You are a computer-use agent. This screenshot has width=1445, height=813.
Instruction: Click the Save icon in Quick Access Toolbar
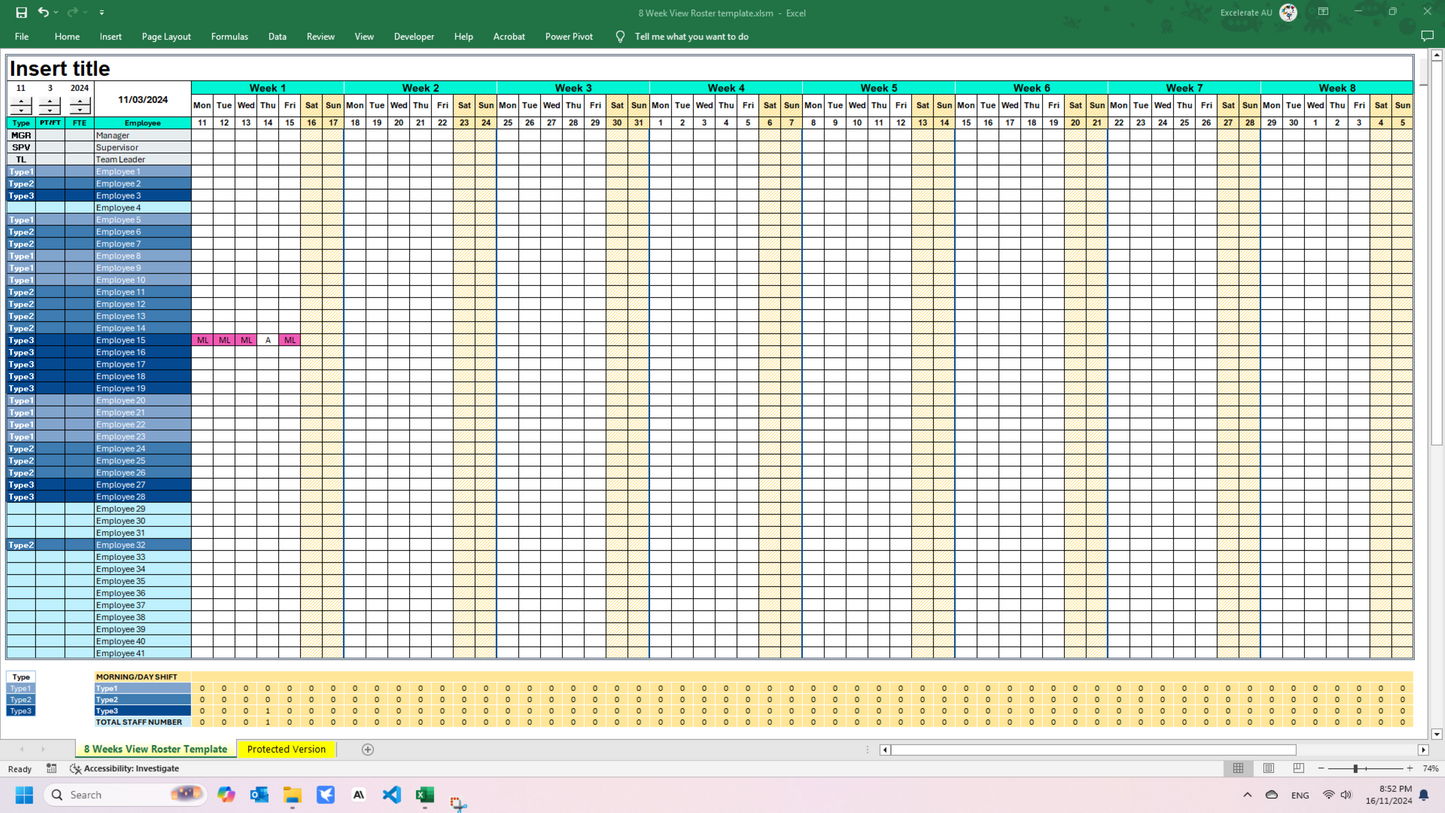coord(21,12)
